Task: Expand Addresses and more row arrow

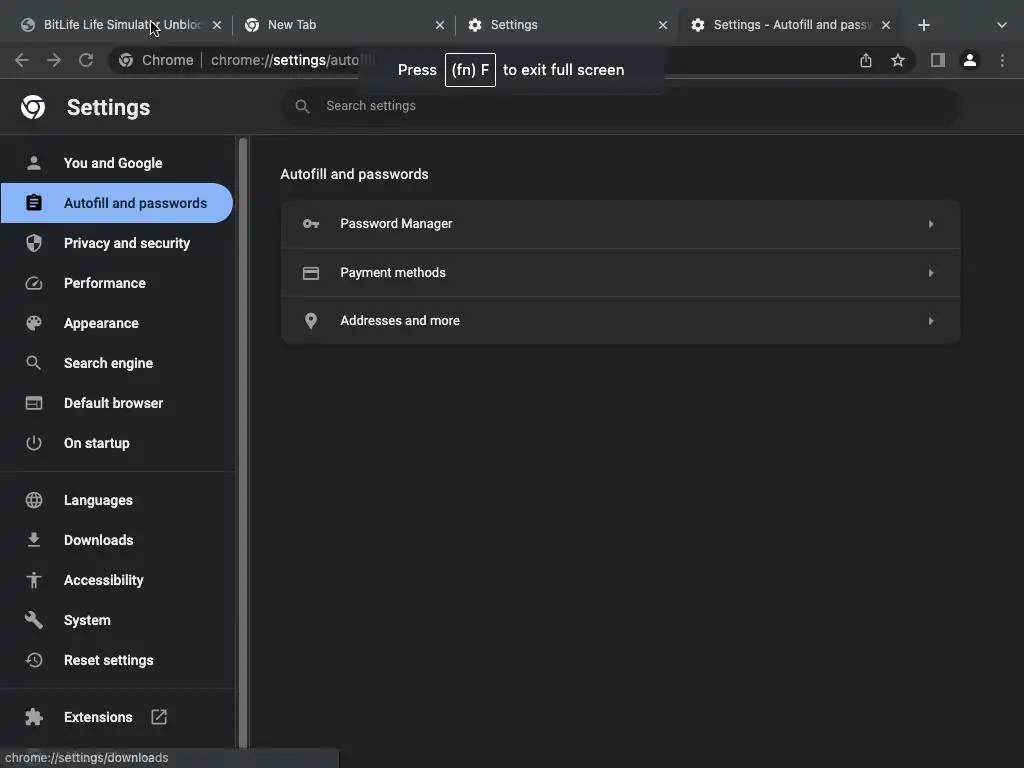Action: pos(930,321)
